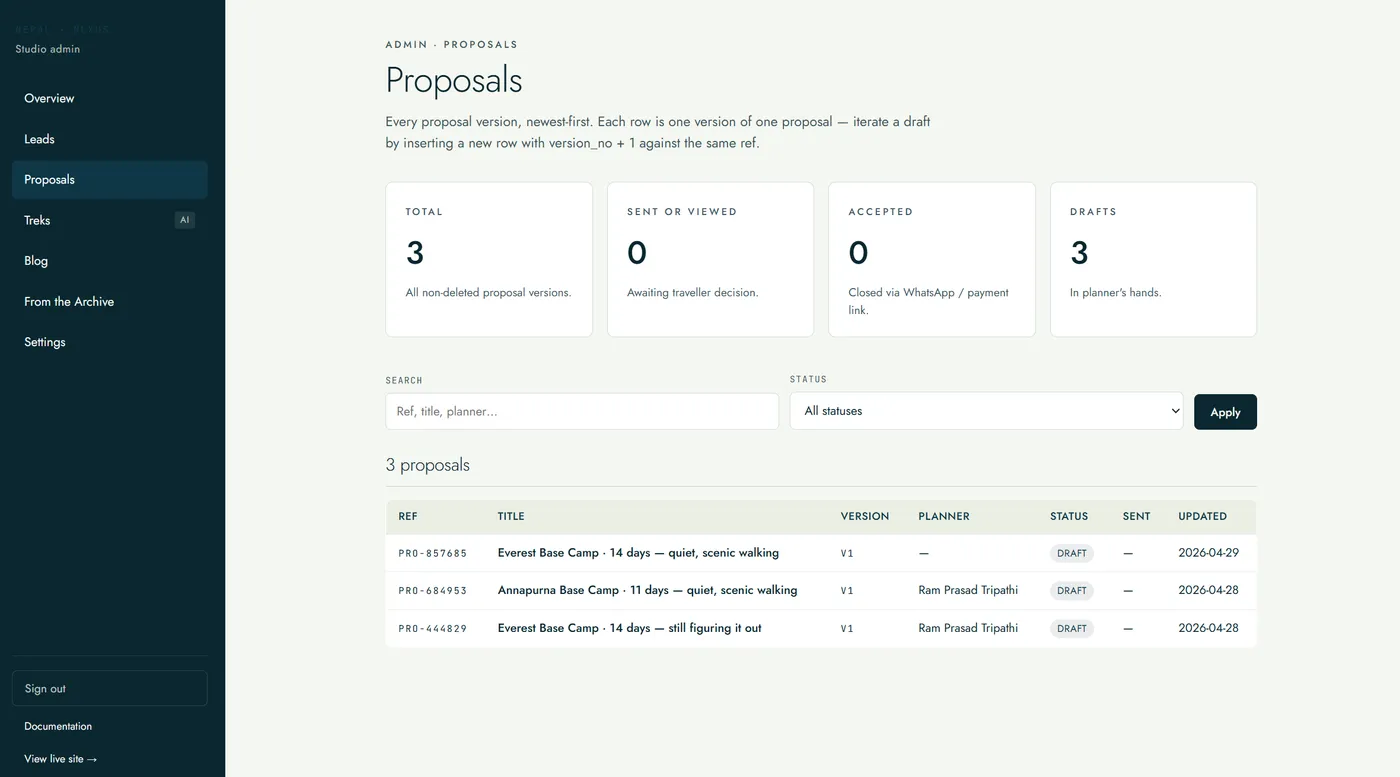Open View live site link
The image size is (1400, 777).
click(x=61, y=759)
